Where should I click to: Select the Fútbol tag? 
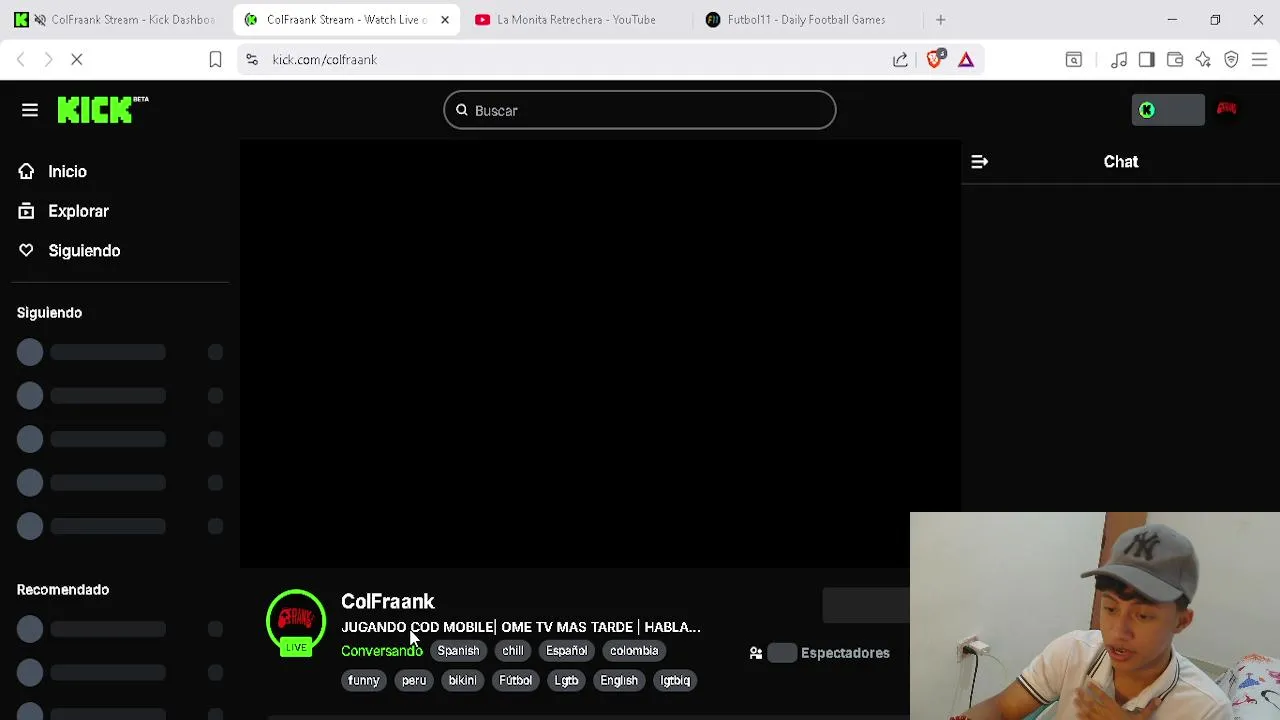click(x=515, y=681)
